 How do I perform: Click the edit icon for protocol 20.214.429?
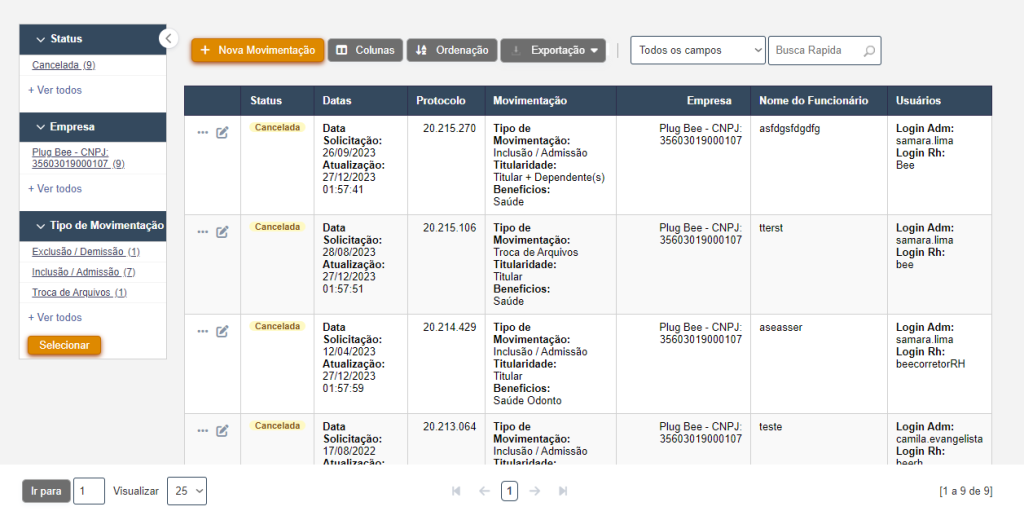(222, 331)
